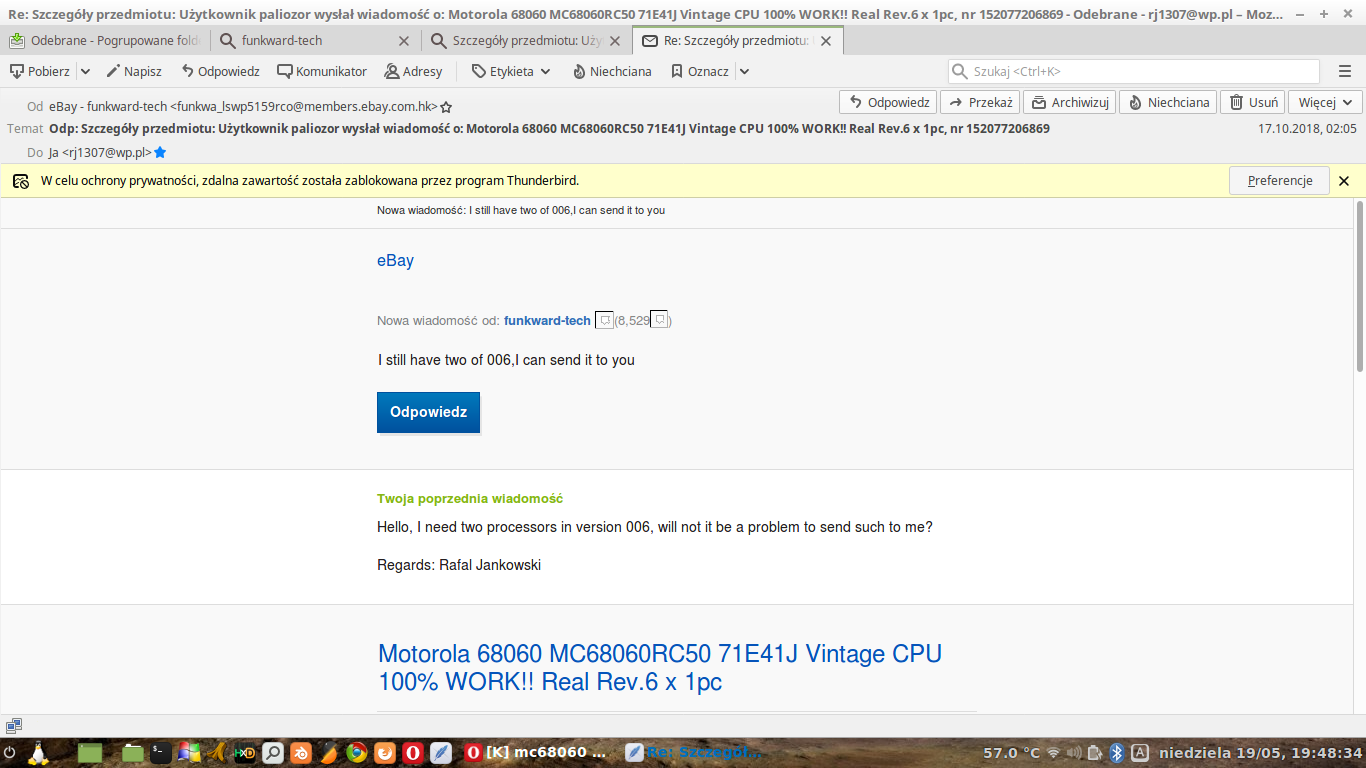Screen dimensions: 1366x768
Task: Close the funkward-tech tab
Action: click(x=404, y=41)
